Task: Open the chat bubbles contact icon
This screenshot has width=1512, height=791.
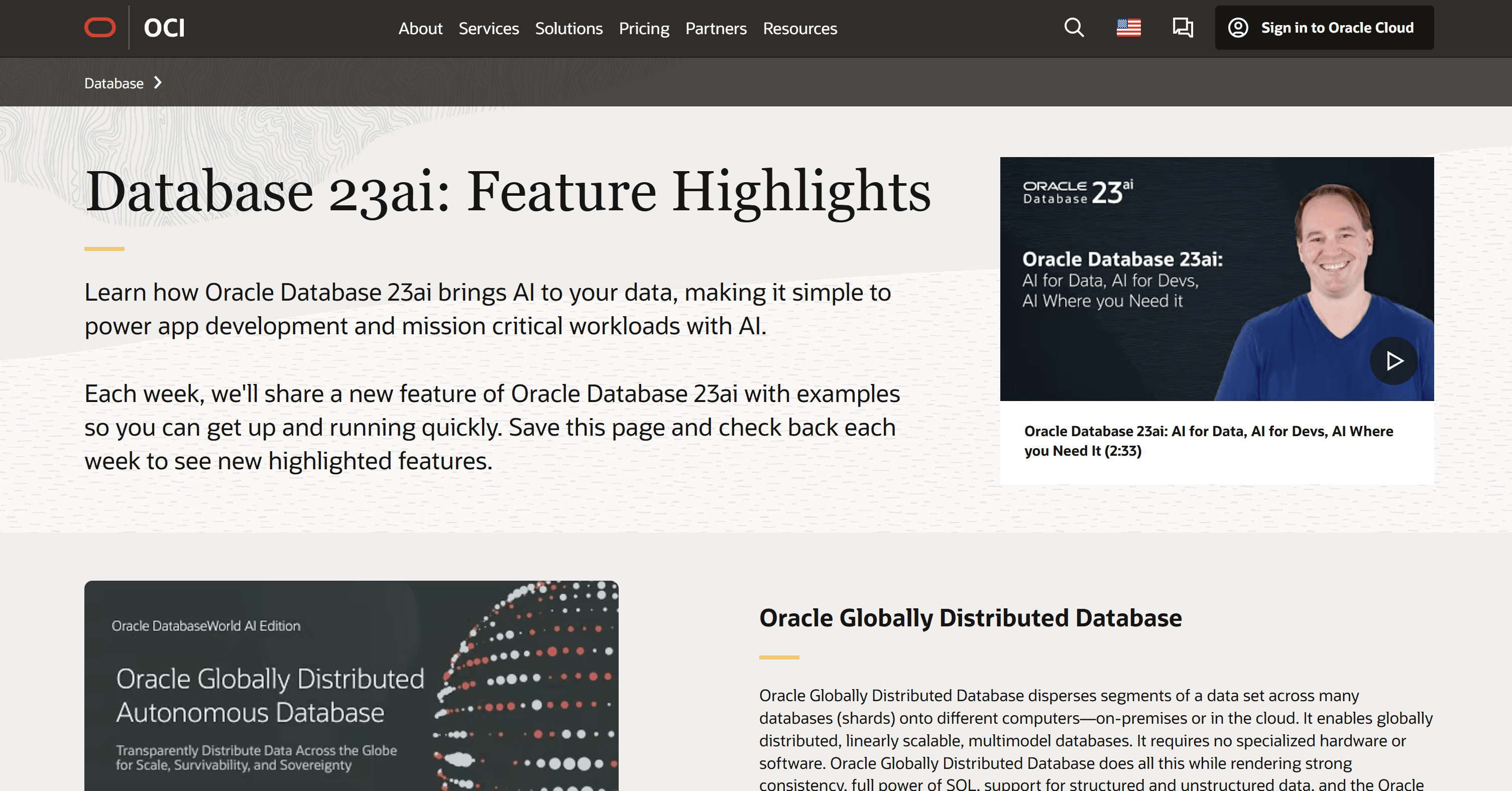Action: coord(1182,28)
